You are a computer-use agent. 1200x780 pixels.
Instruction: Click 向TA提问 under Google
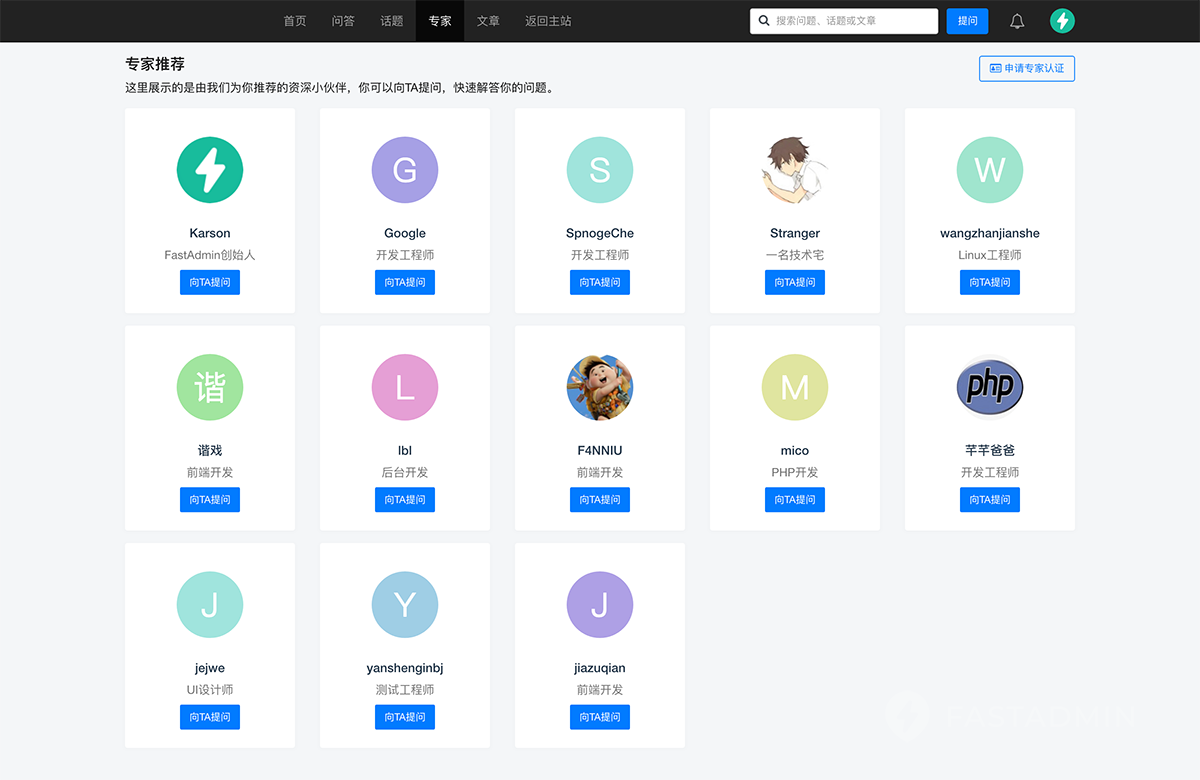click(x=405, y=282)
